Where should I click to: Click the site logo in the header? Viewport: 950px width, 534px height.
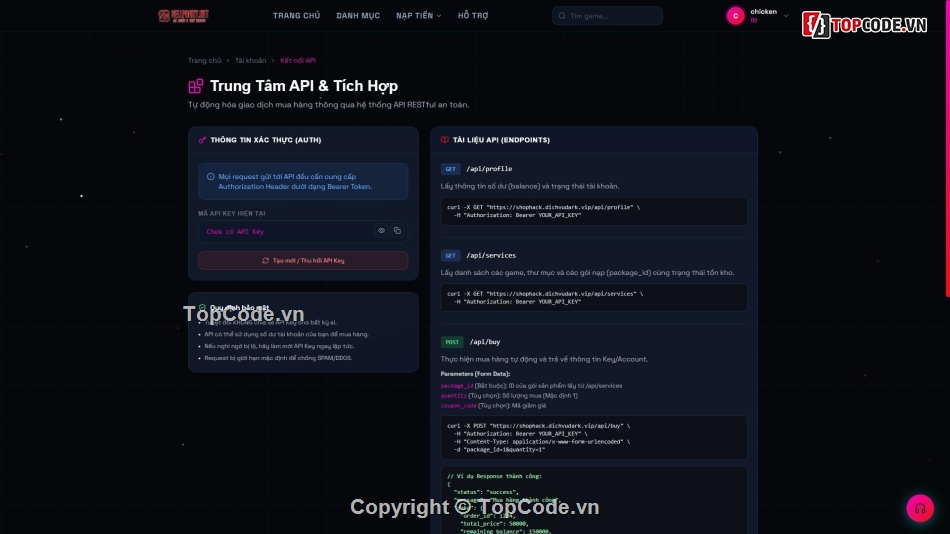pyautogui.click(x=184, y=16)
